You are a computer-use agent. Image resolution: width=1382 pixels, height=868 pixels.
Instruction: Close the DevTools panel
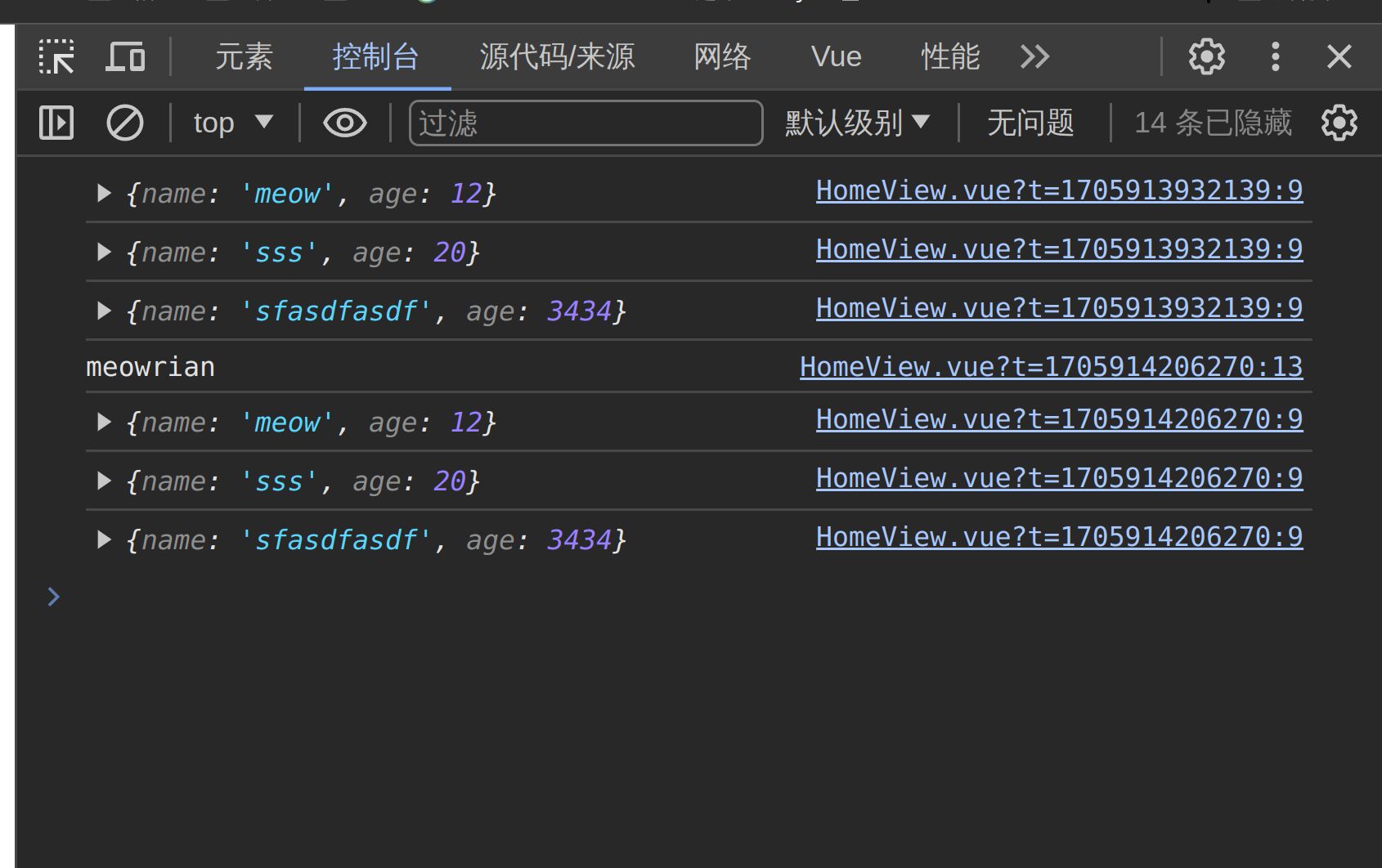1339,57
